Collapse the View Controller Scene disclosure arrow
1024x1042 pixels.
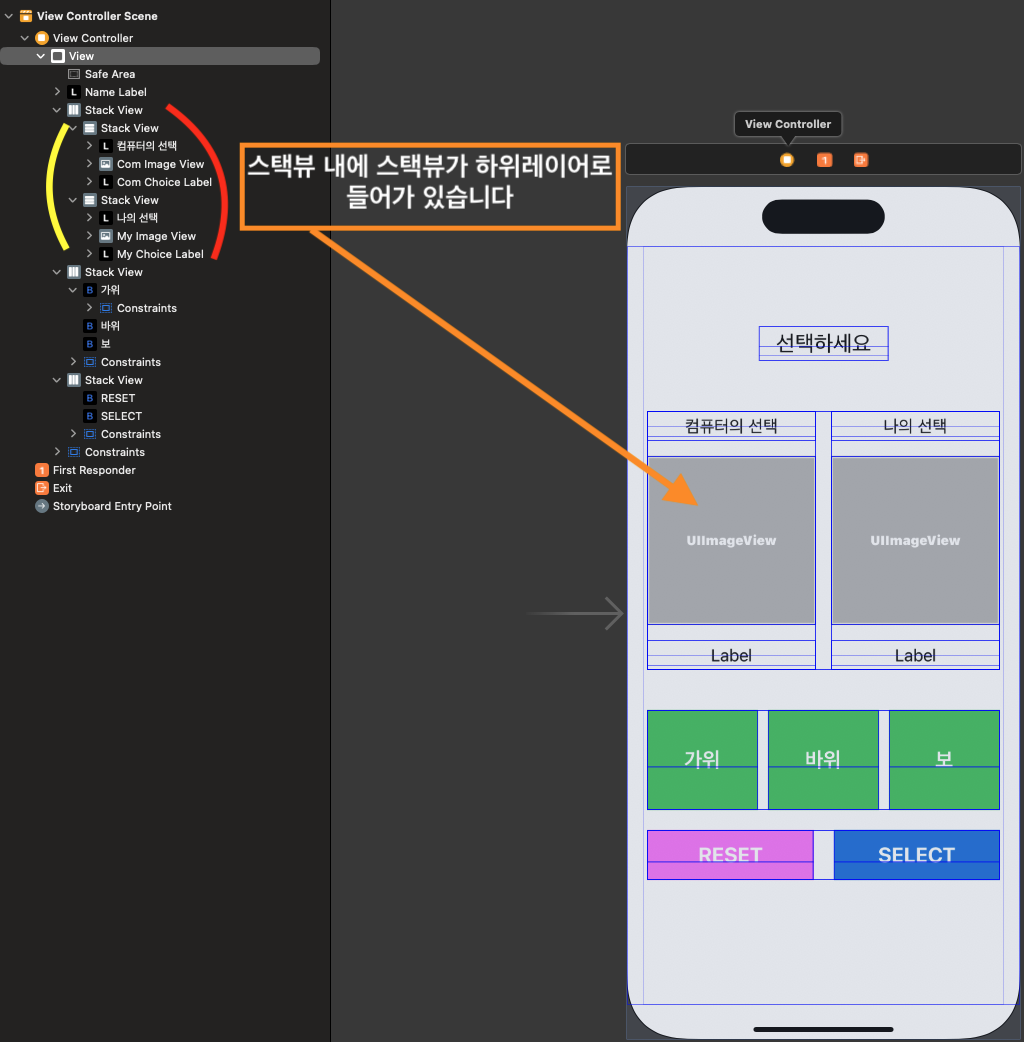coord(9,16)
